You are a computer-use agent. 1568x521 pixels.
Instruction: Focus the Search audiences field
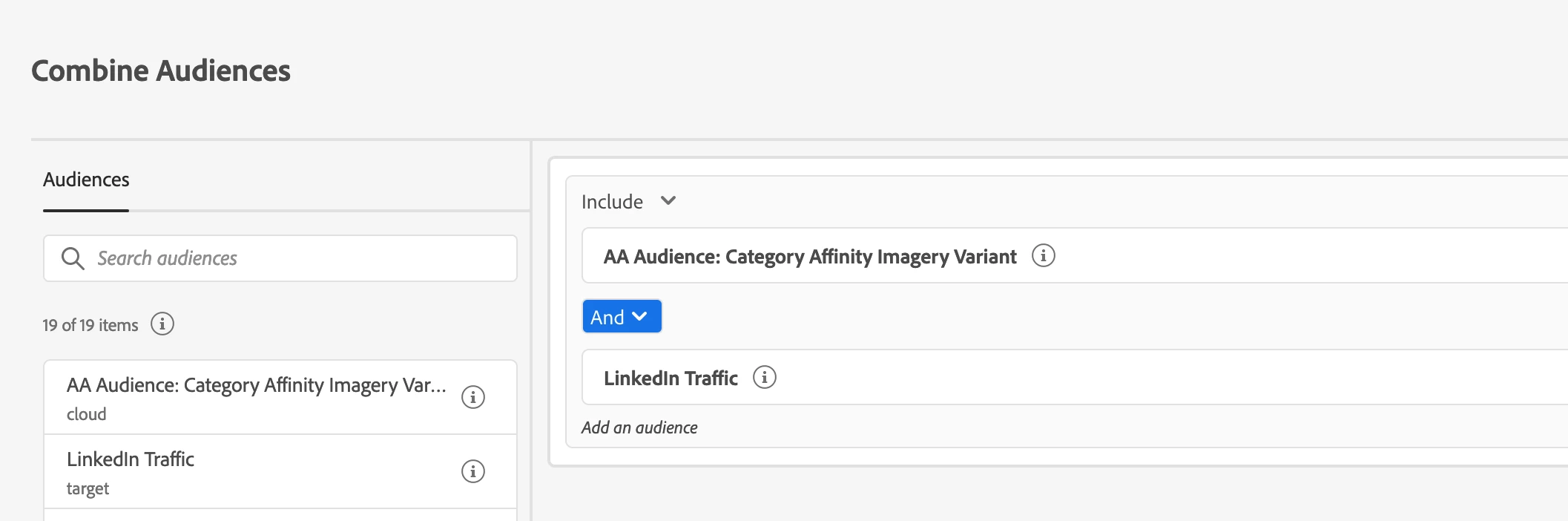click(x=297, y=258)
